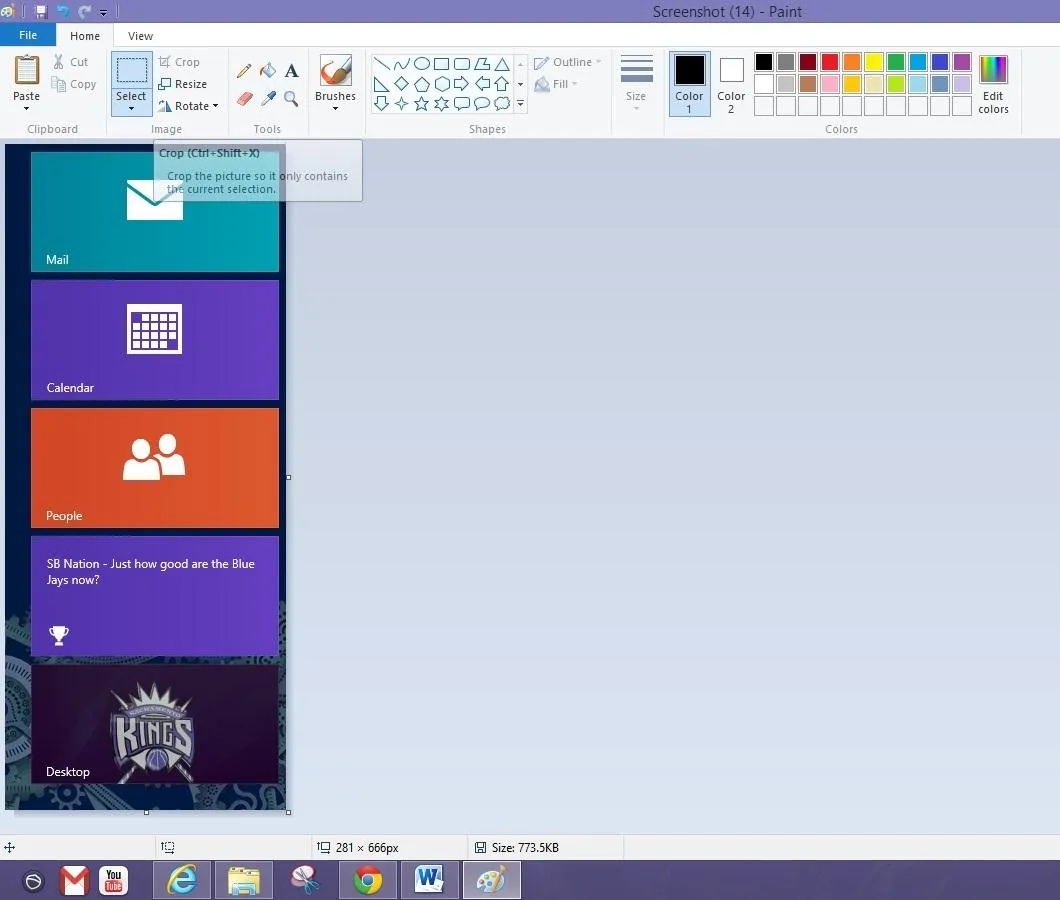Choose the purple color swatch
Image resolution: width=1060 pixels, height=900 pixels.
click(962, 62)
